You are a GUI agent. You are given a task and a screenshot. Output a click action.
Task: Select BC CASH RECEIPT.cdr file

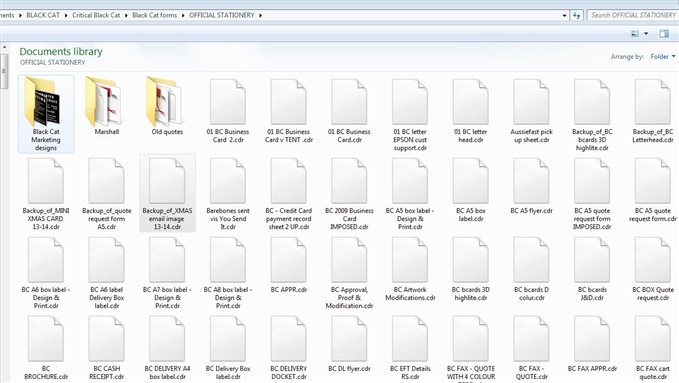click(x=107, y=348)
